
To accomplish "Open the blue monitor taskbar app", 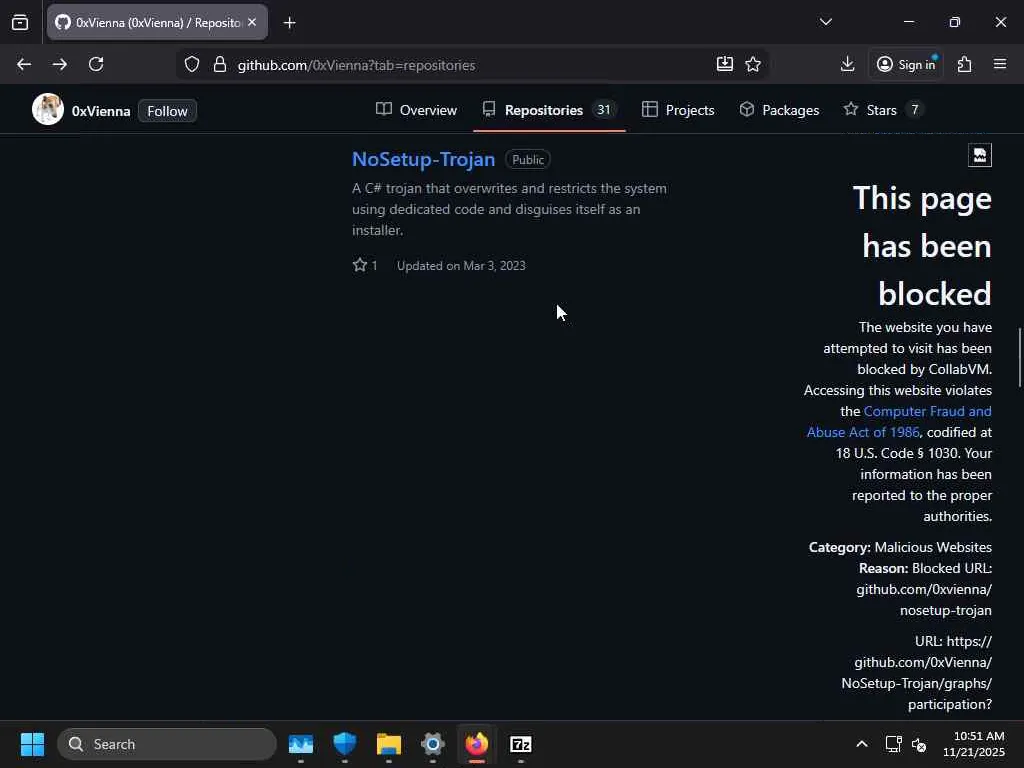I will [x=301, y=744].
